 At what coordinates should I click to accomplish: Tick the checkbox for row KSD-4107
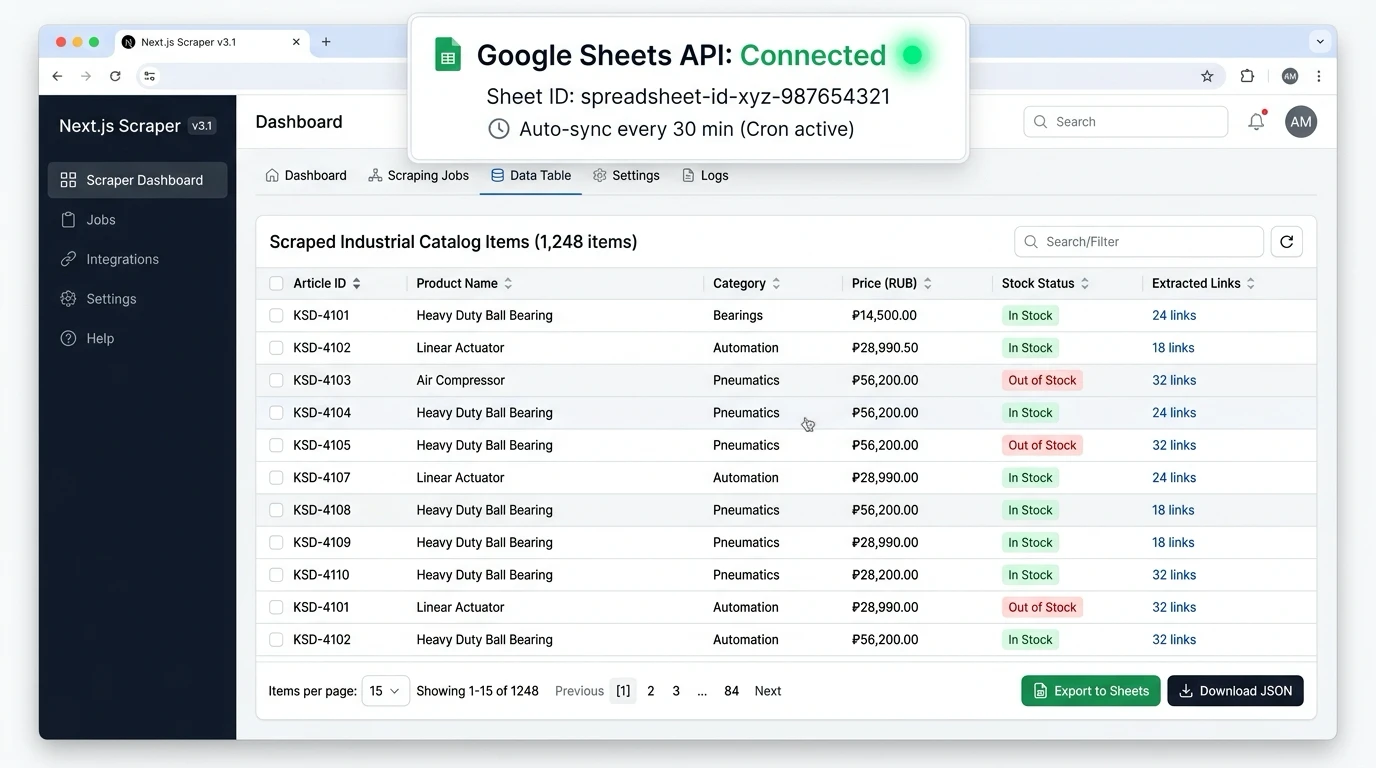tap(276, 478)
